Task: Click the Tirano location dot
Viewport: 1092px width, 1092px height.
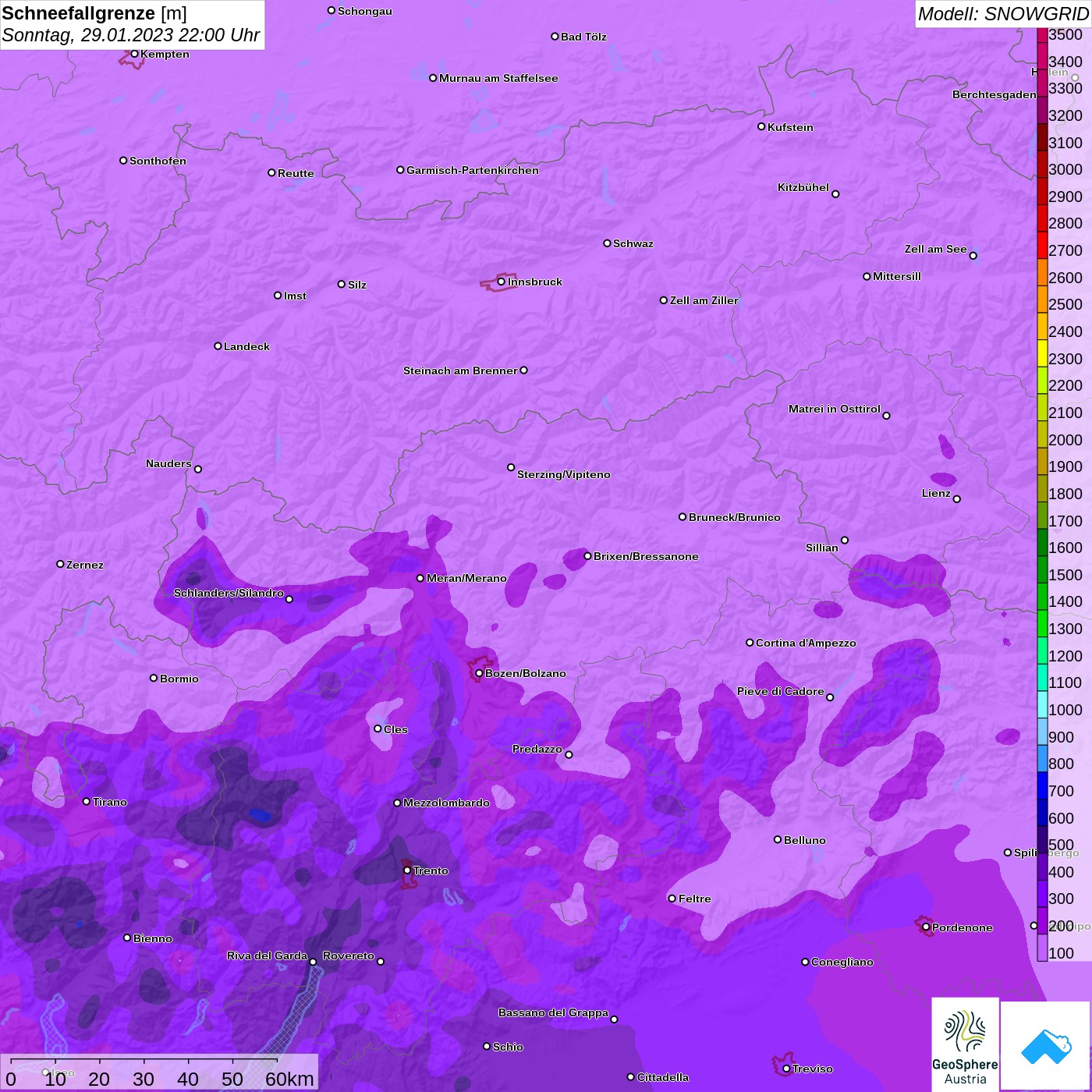Action: pyautogui.click(x=87, y=801)
